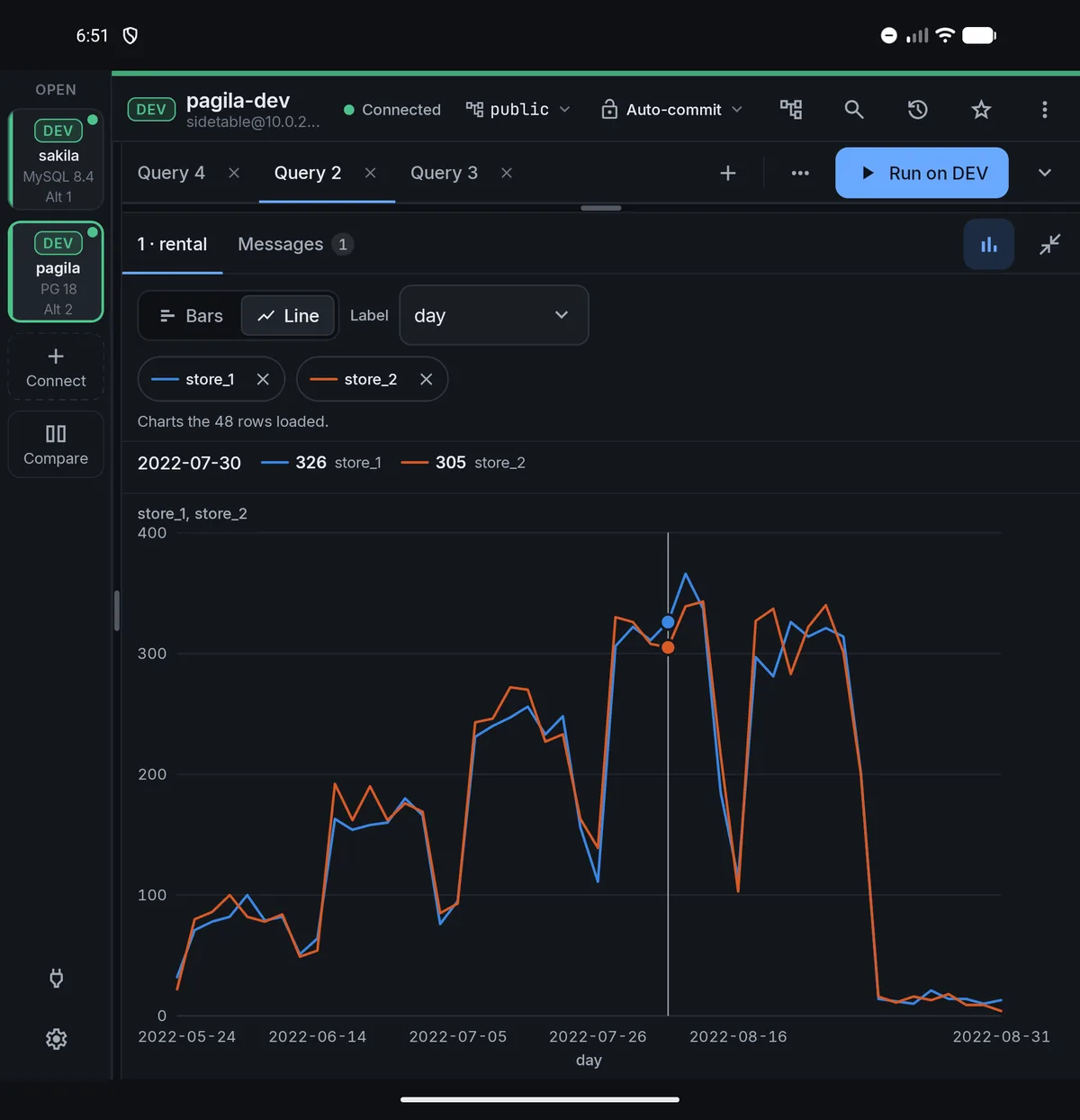Click the sidebar resize handle

click(x=117, y=610)
